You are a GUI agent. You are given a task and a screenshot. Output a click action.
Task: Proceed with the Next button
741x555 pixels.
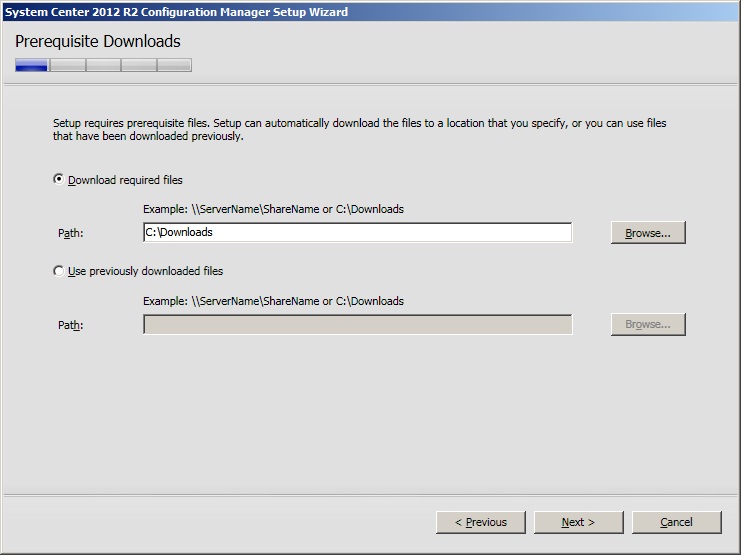click(578, 522)
